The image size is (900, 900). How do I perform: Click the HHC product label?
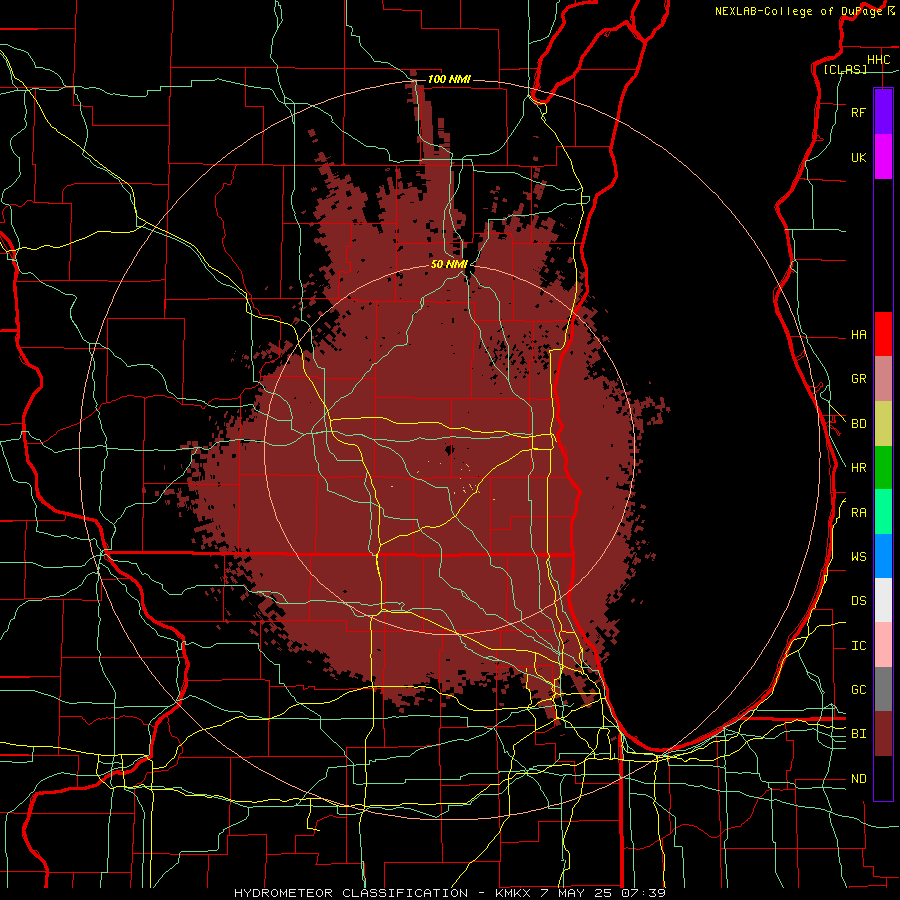point(878,60)
